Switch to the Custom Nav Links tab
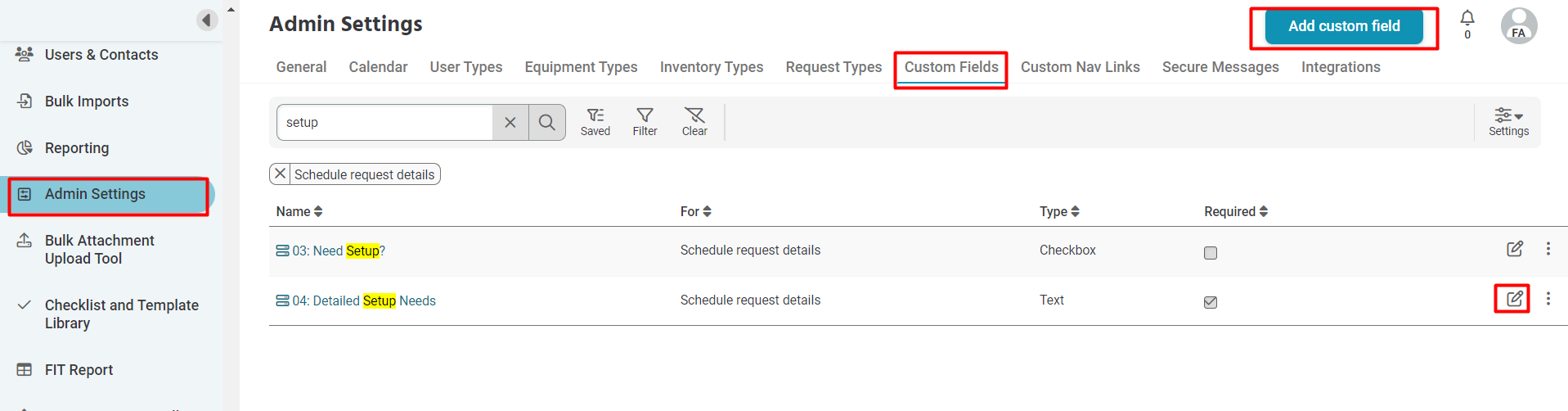The image size is (1568, 411). [1080, 67]
